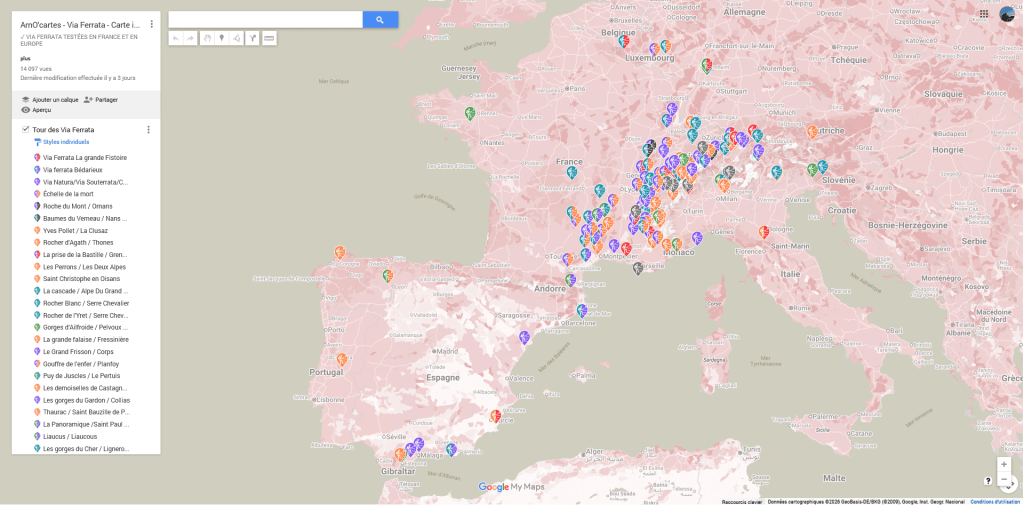Viewport: 1024px width, 505px height.
Task: Open Styles individuels styling options
Action: click(x=61, y=142)
